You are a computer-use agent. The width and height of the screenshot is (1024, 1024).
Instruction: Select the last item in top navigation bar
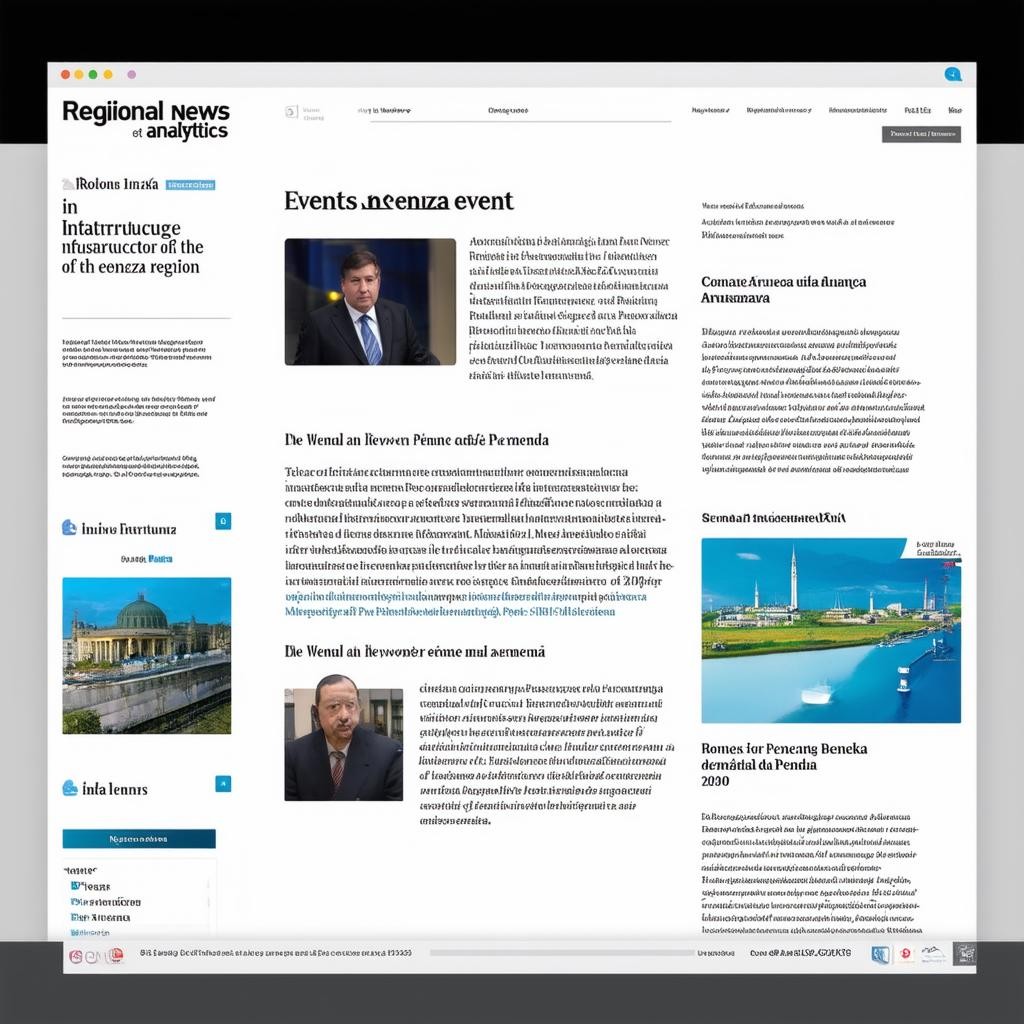click(x=955, y=110)
